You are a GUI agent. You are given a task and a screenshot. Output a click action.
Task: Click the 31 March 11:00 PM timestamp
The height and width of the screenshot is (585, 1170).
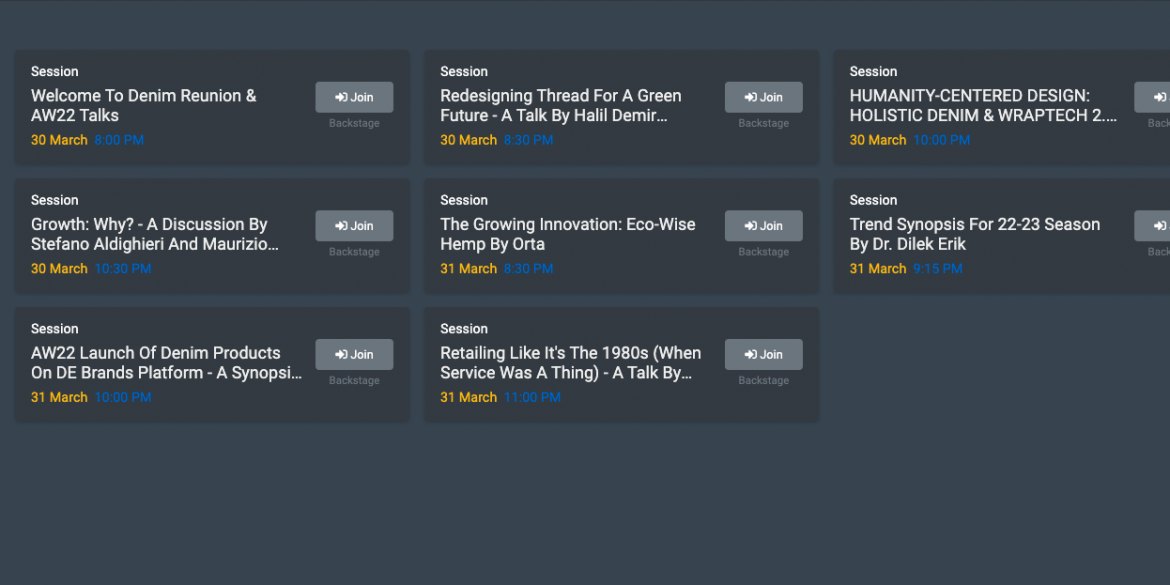pos(500,397)
